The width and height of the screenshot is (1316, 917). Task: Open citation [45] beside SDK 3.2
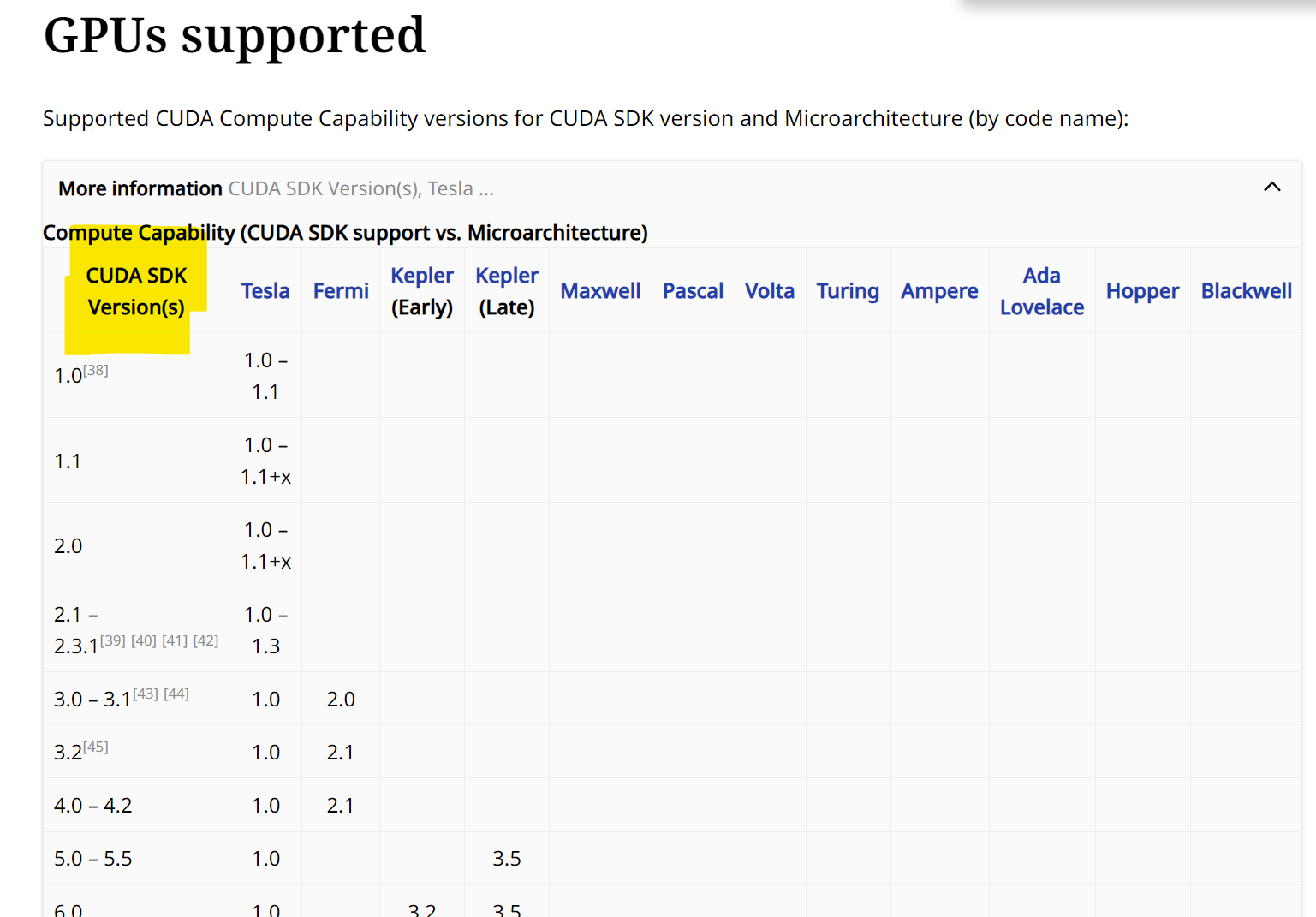(96, 747)
